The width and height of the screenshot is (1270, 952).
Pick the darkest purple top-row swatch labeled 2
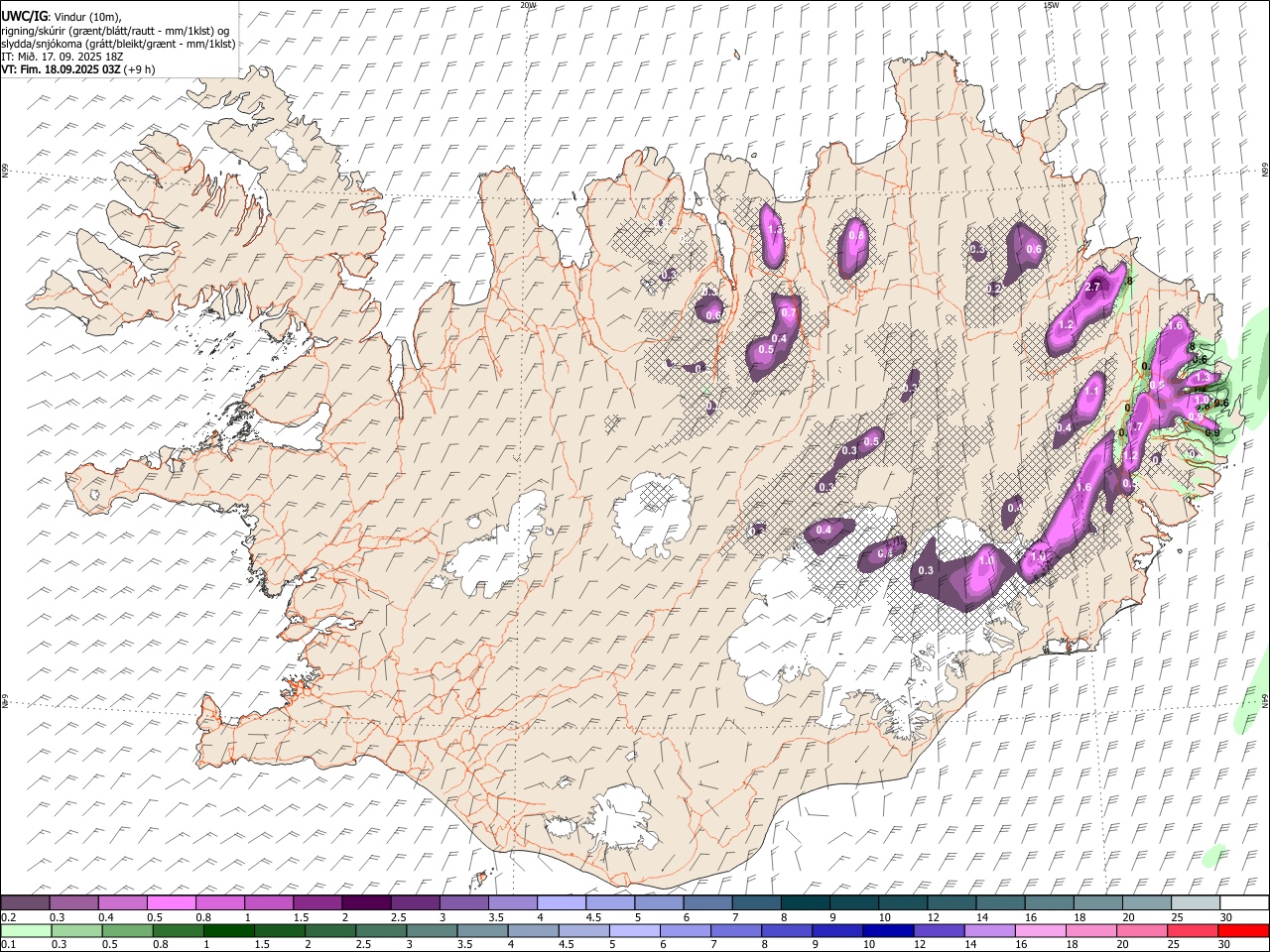366,903
